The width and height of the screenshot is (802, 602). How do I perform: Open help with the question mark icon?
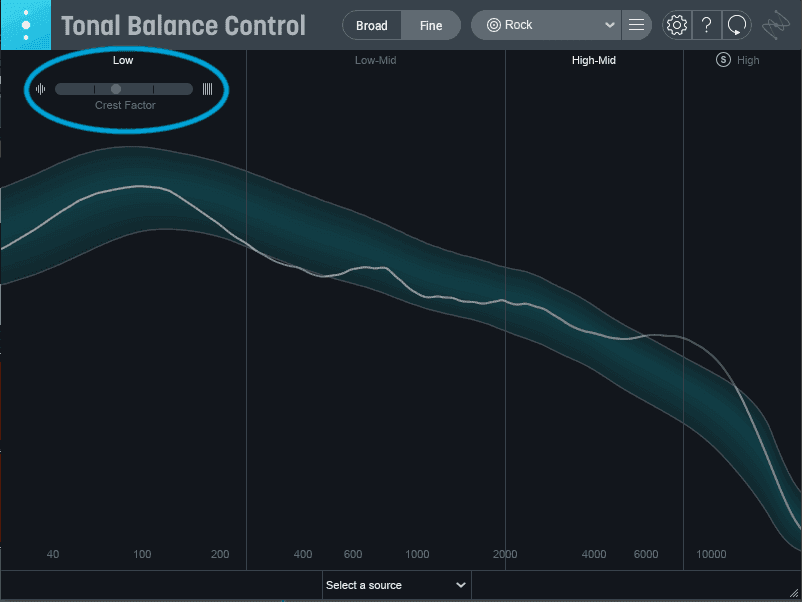(x=706, y=25)
